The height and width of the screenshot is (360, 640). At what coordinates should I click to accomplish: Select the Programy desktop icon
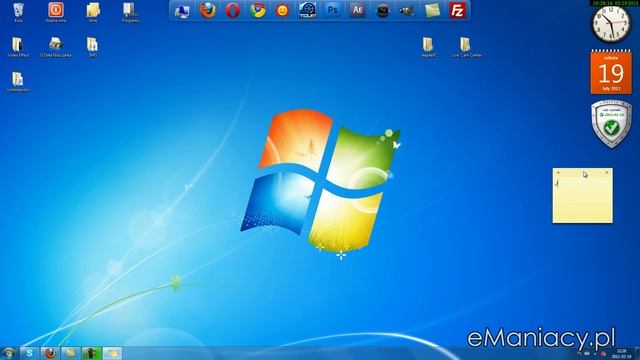pos(130,12)
